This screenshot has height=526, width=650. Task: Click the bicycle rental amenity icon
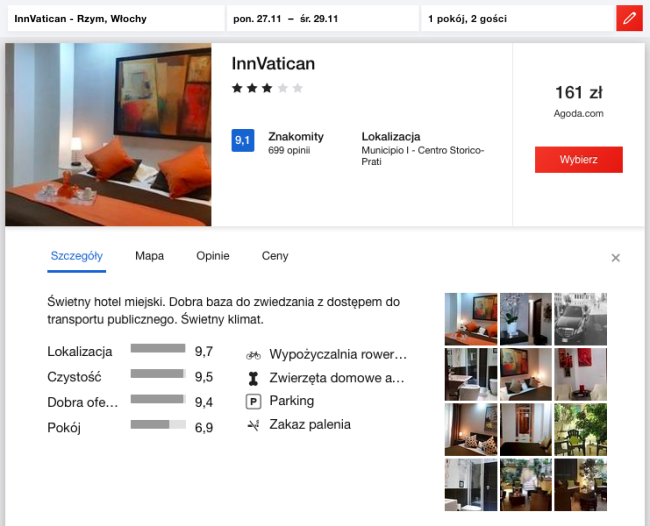(253, 355)
